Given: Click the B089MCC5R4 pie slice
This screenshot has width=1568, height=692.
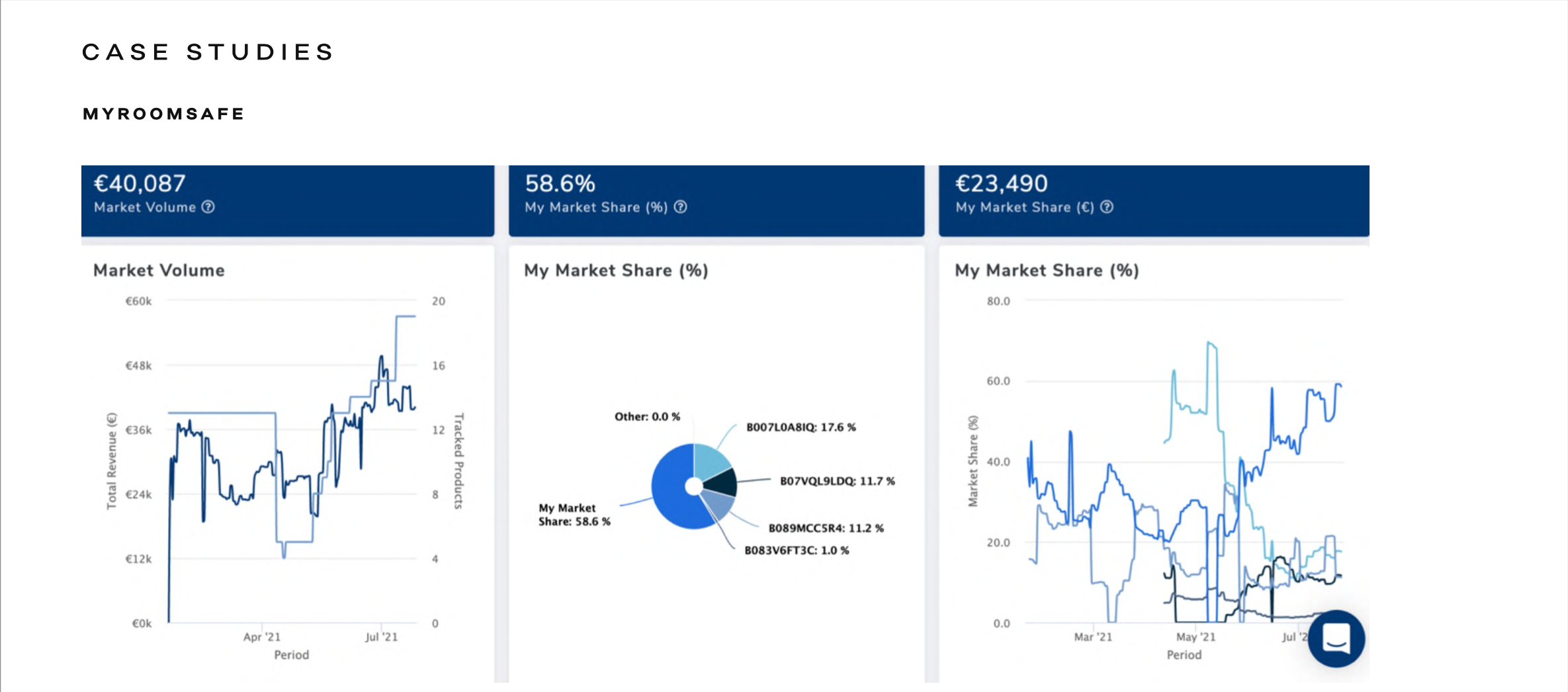Looking at the screenshot, I should [x=719, y=505].
